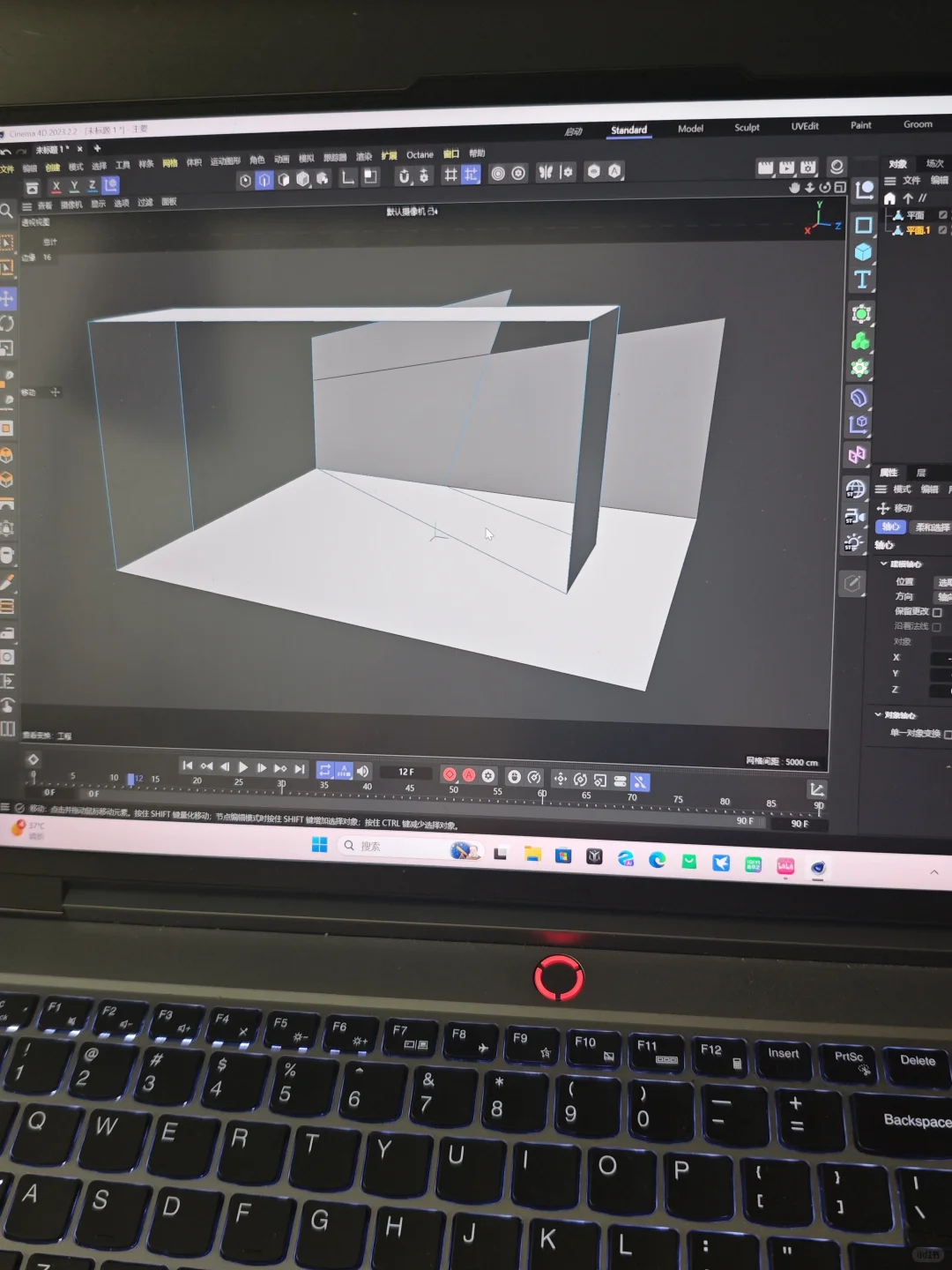Collapse the 对象轴心 section

point(878,714)
